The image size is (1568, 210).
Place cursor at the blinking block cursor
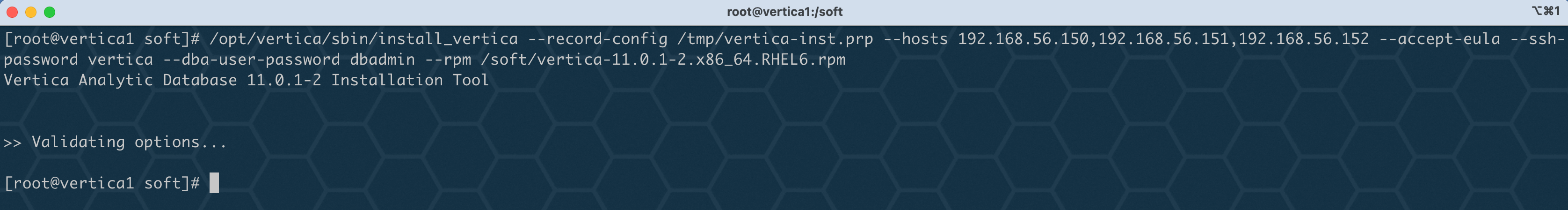click(214, 183)
